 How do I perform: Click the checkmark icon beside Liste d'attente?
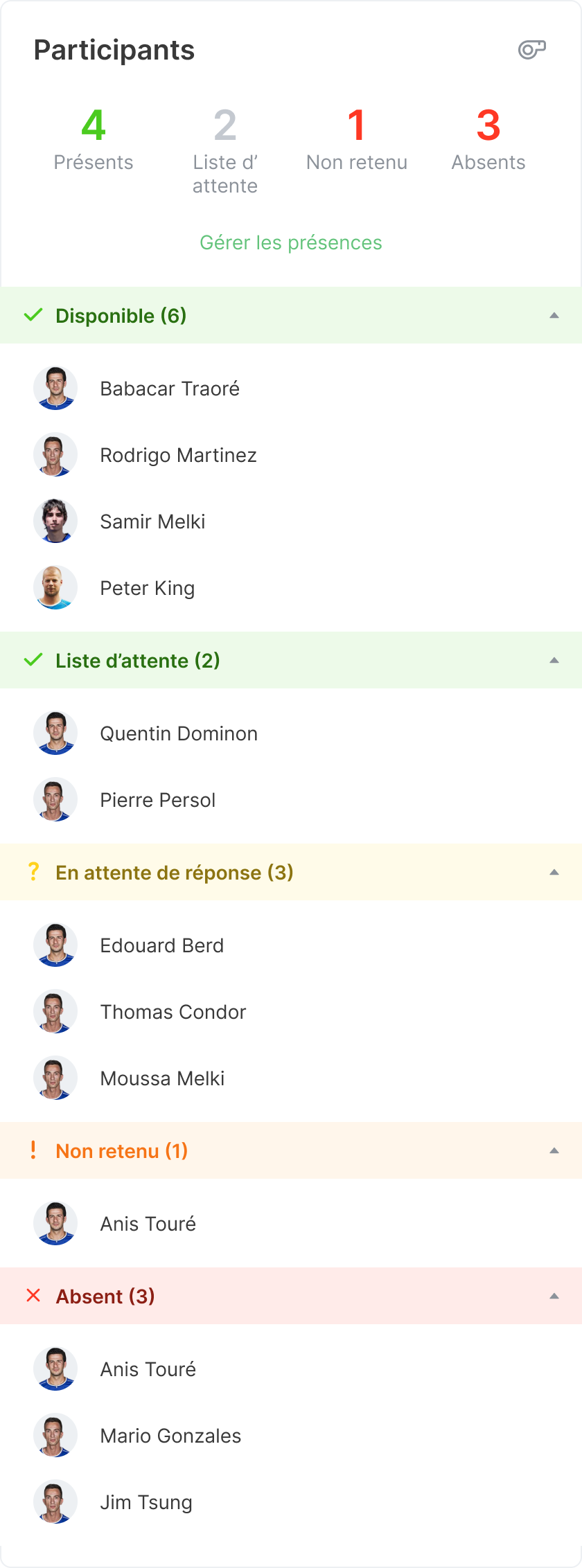click(x=32, y=660)
